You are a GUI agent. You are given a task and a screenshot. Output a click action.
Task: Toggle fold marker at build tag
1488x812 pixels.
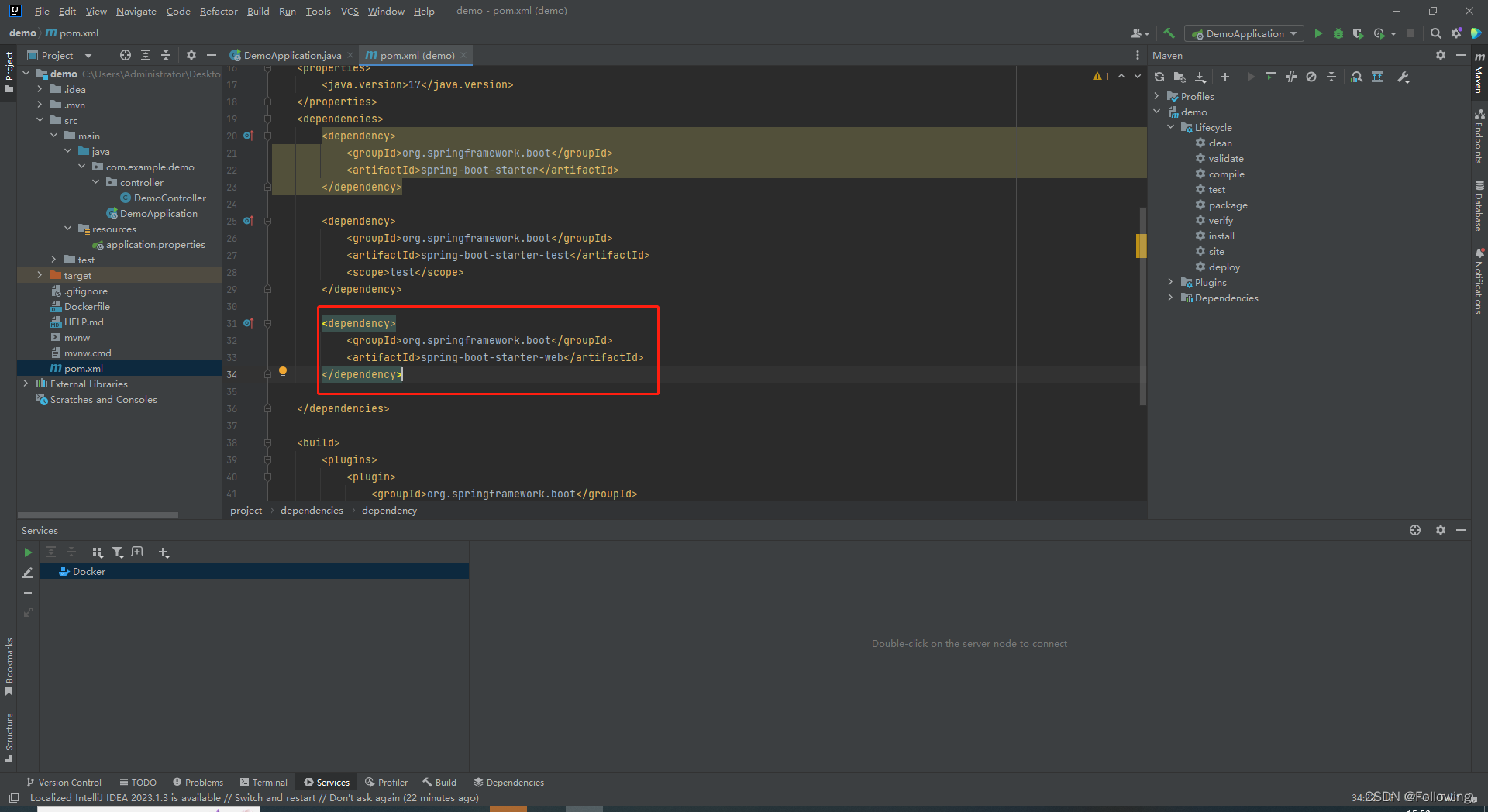click(267, 442)
